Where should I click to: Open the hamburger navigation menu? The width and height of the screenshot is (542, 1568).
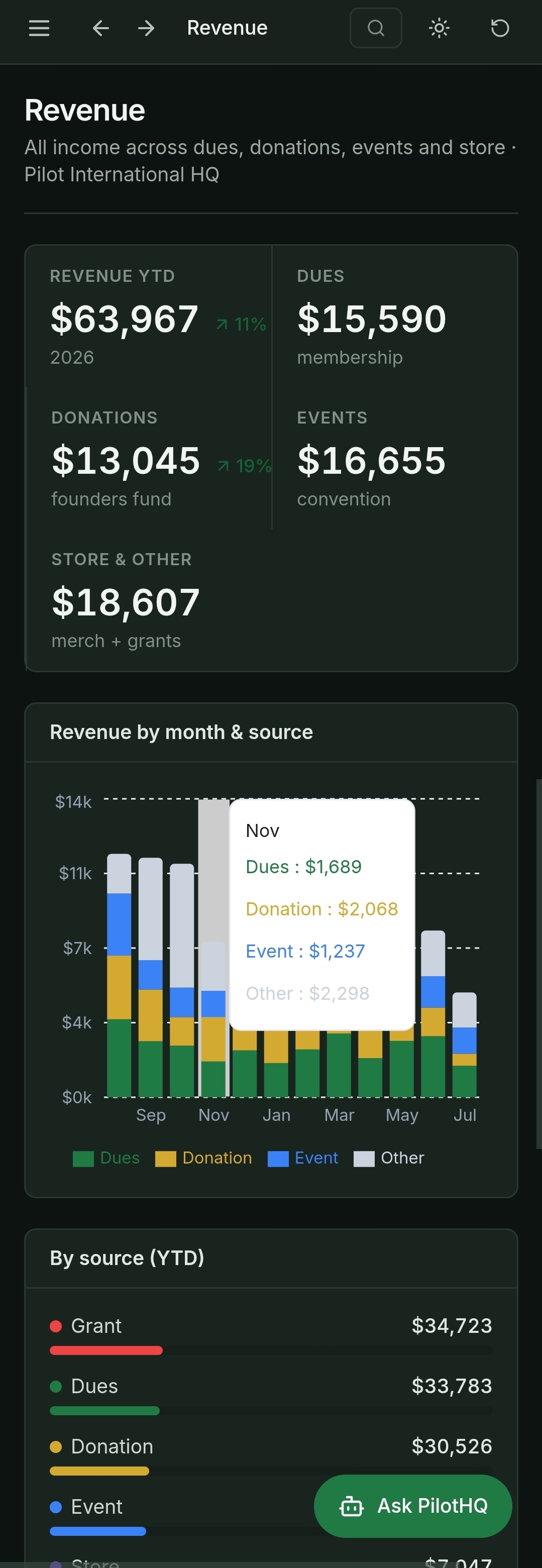[39, 28]
